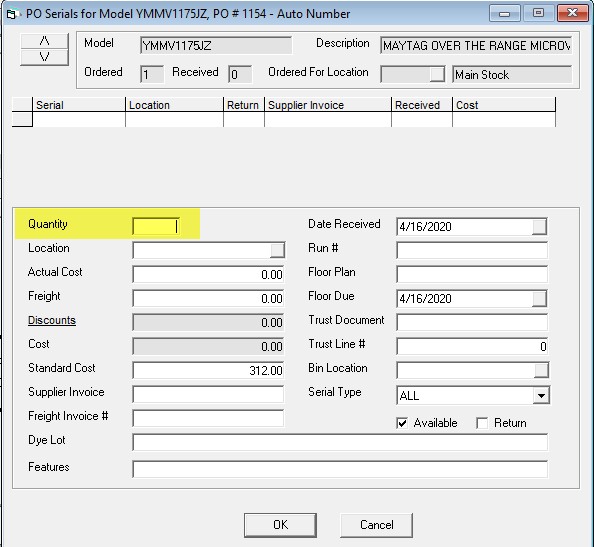Click the Bin Location text field
Screen dimensions: 594x547
click(465, 370)
